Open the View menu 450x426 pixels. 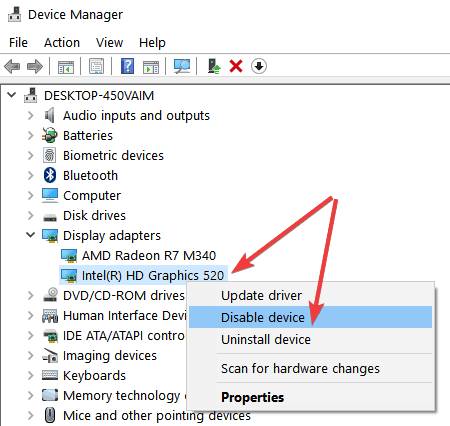109,43
